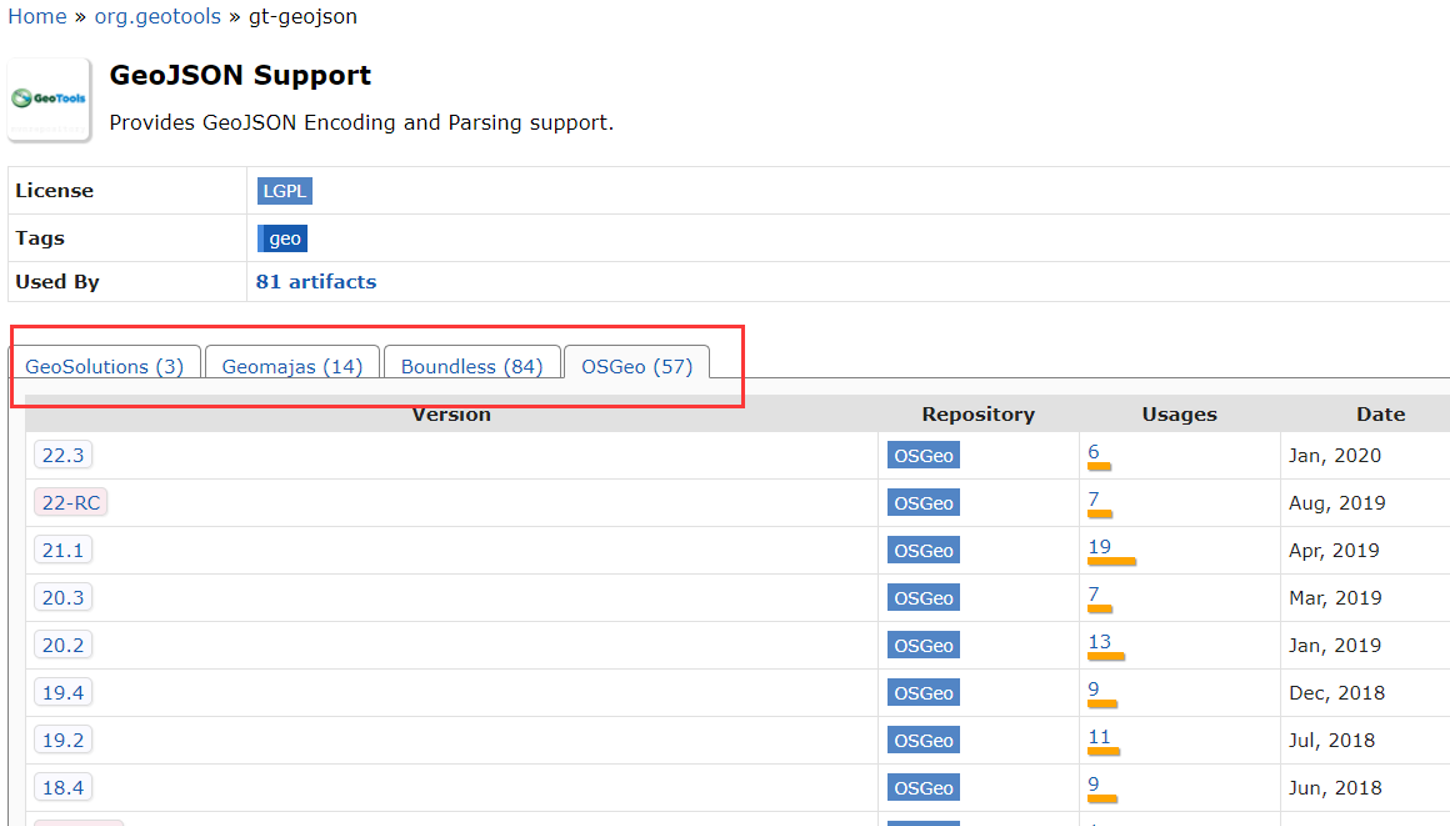Click the geo tag badge
Viewport: 1450px width, 826px height.
tap(283, 238)
